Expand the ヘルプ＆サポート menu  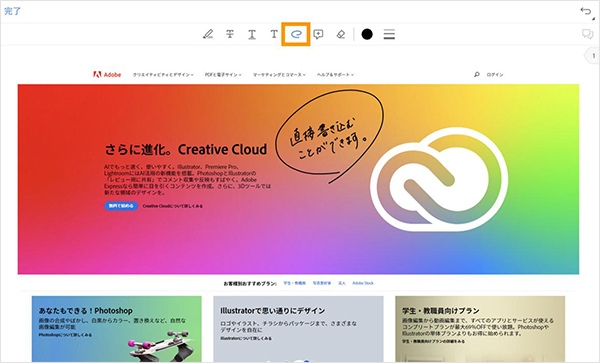click(335, 75)
